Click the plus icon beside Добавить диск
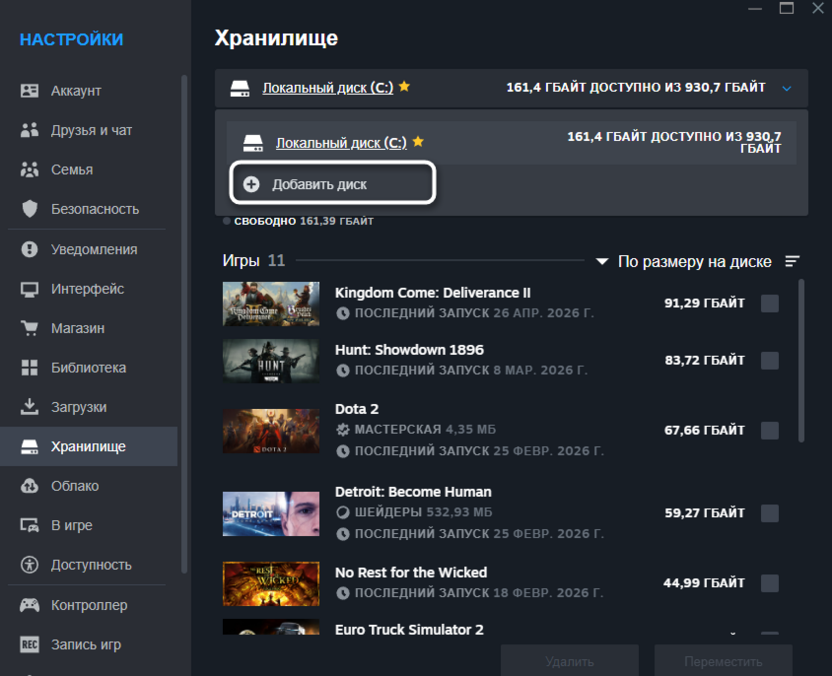The image size is (832, 676). (251, 184)
